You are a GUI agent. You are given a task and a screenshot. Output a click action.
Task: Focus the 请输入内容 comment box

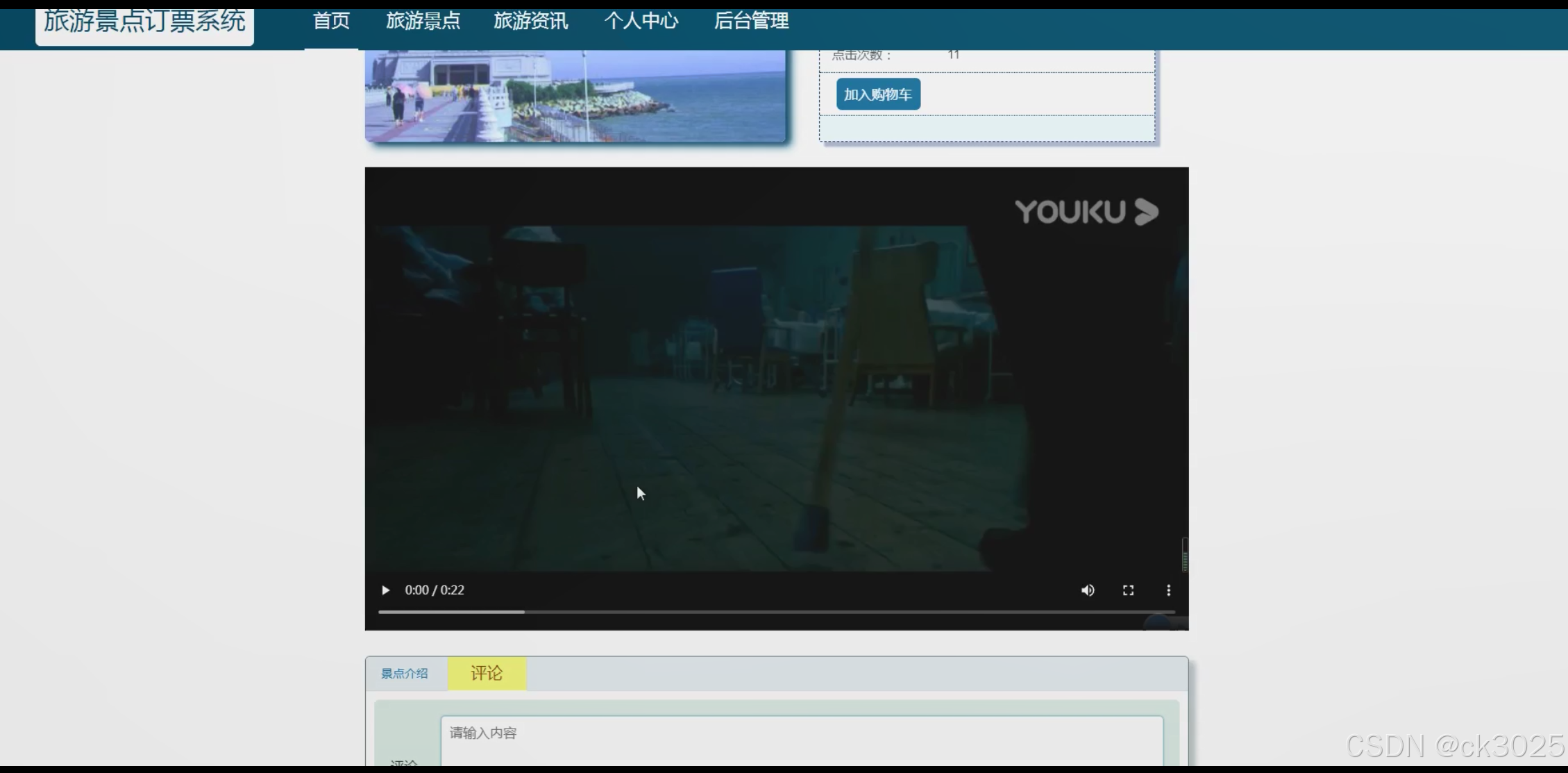tap(801, 740)
